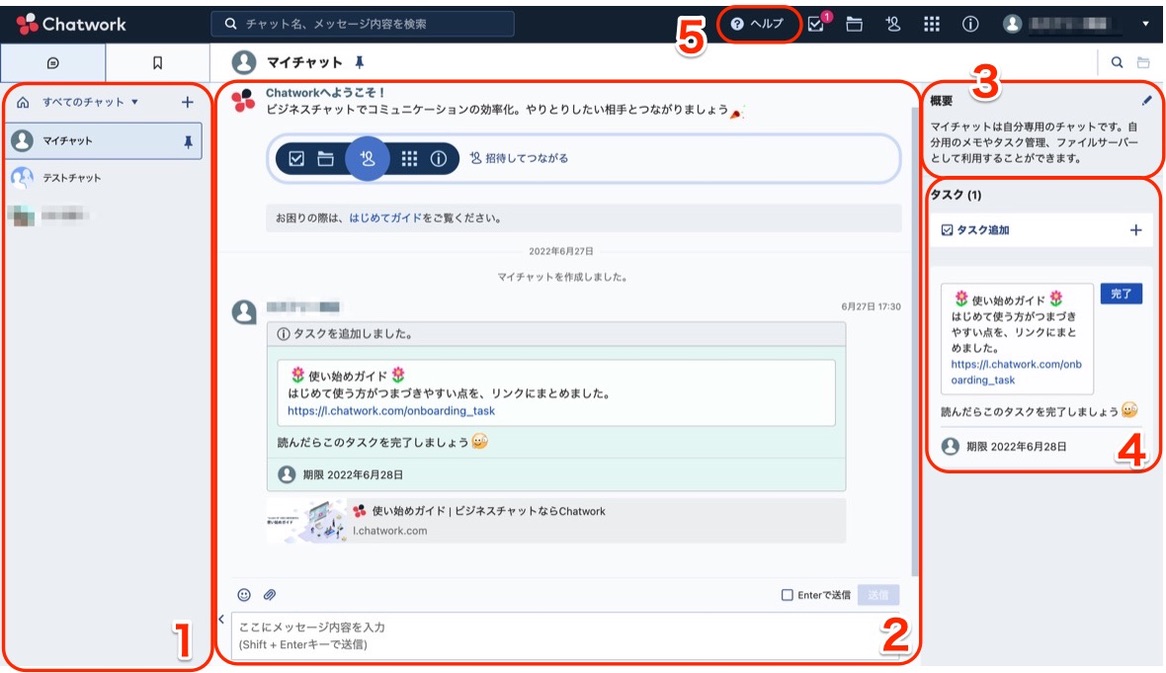1166x673 pixels.
Task: Open the contact management icon in the header
Action: tap(894, 24)
